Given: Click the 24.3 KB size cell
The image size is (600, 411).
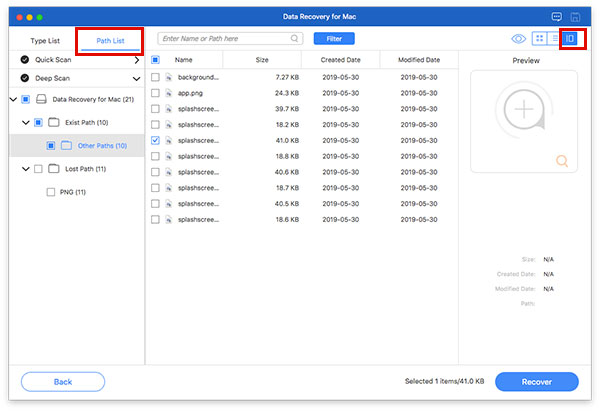Looking at the screenshot, I should tap(287, 93).
